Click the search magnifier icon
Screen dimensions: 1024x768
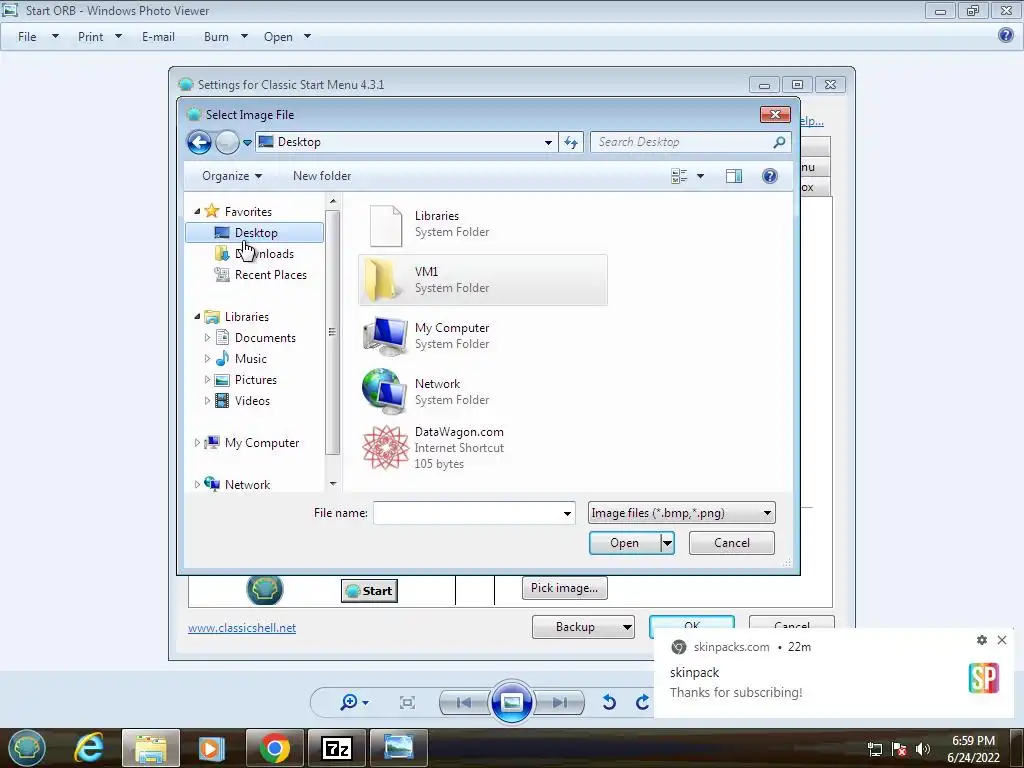779,142
